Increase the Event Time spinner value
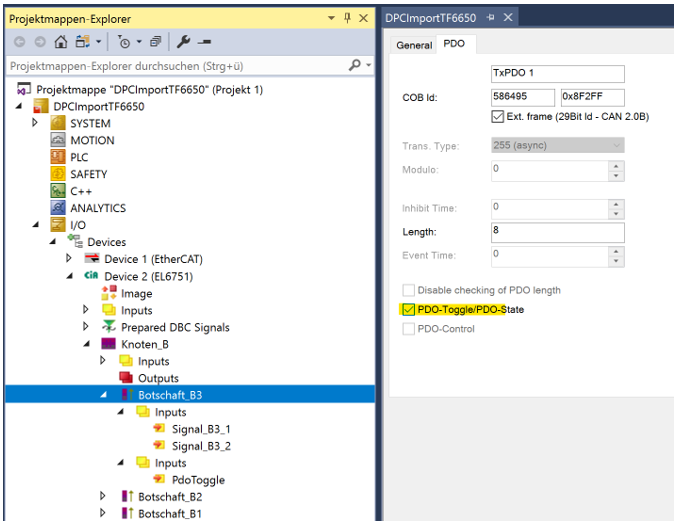The width and height of the screenshot is (681, 527). pyautogui.click(x=616, y=251)
